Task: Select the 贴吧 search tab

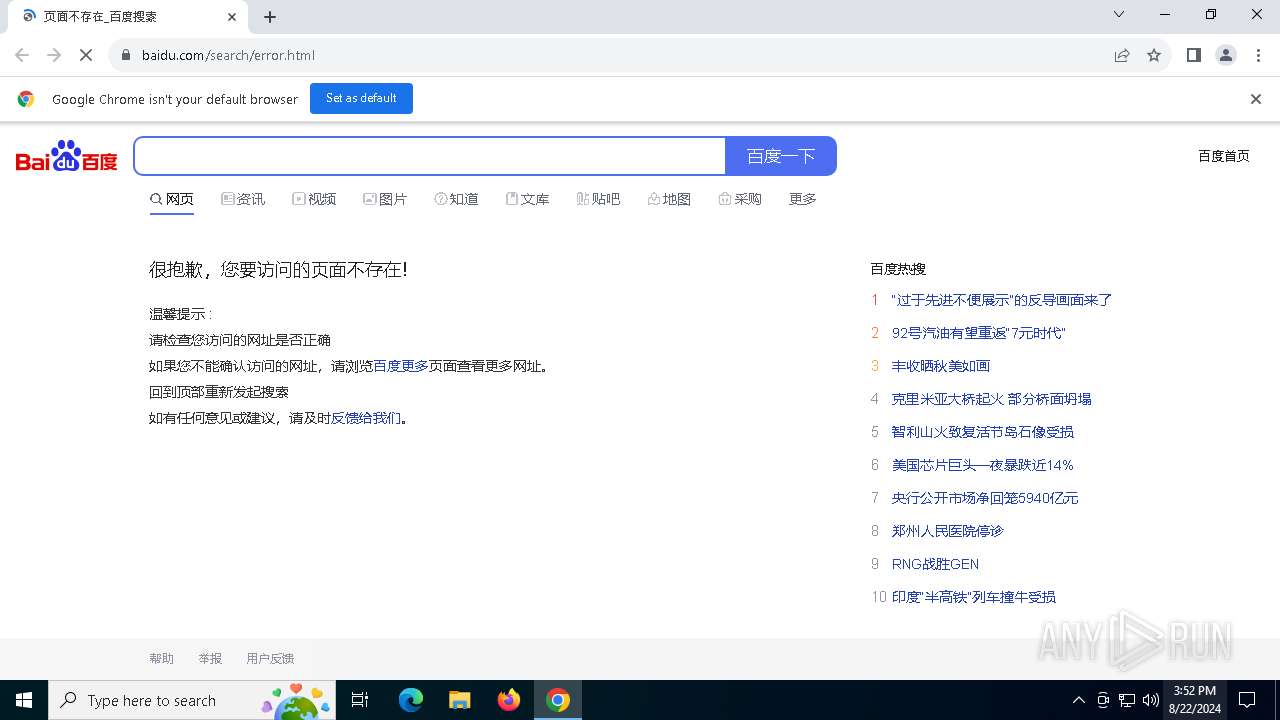Action: [x=598, y=199]
